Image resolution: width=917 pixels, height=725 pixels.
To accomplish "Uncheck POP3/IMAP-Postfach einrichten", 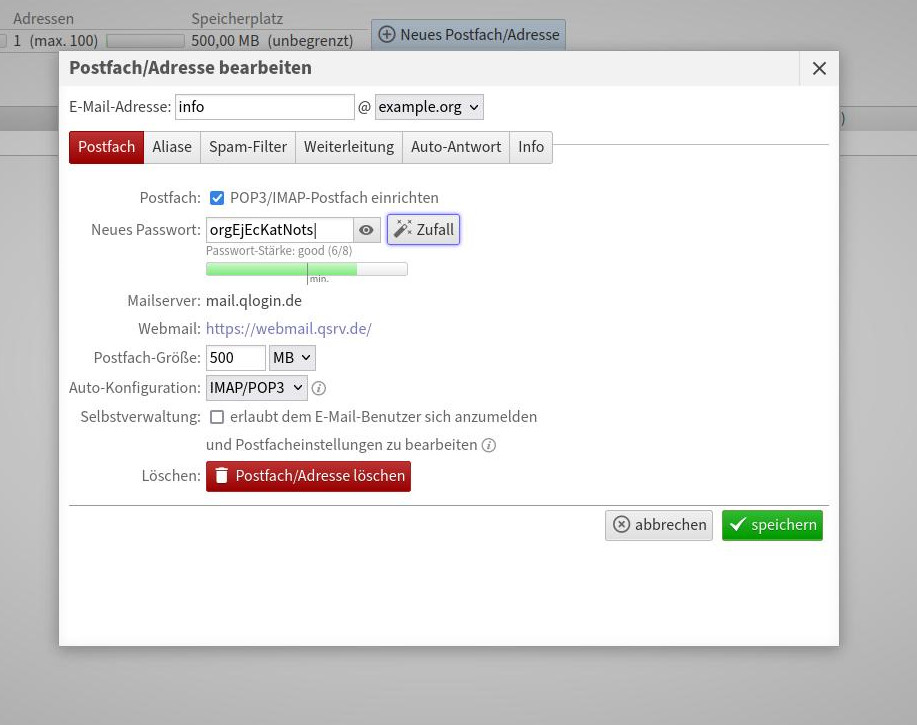I will pyautogui.click(x=217, y=198).
